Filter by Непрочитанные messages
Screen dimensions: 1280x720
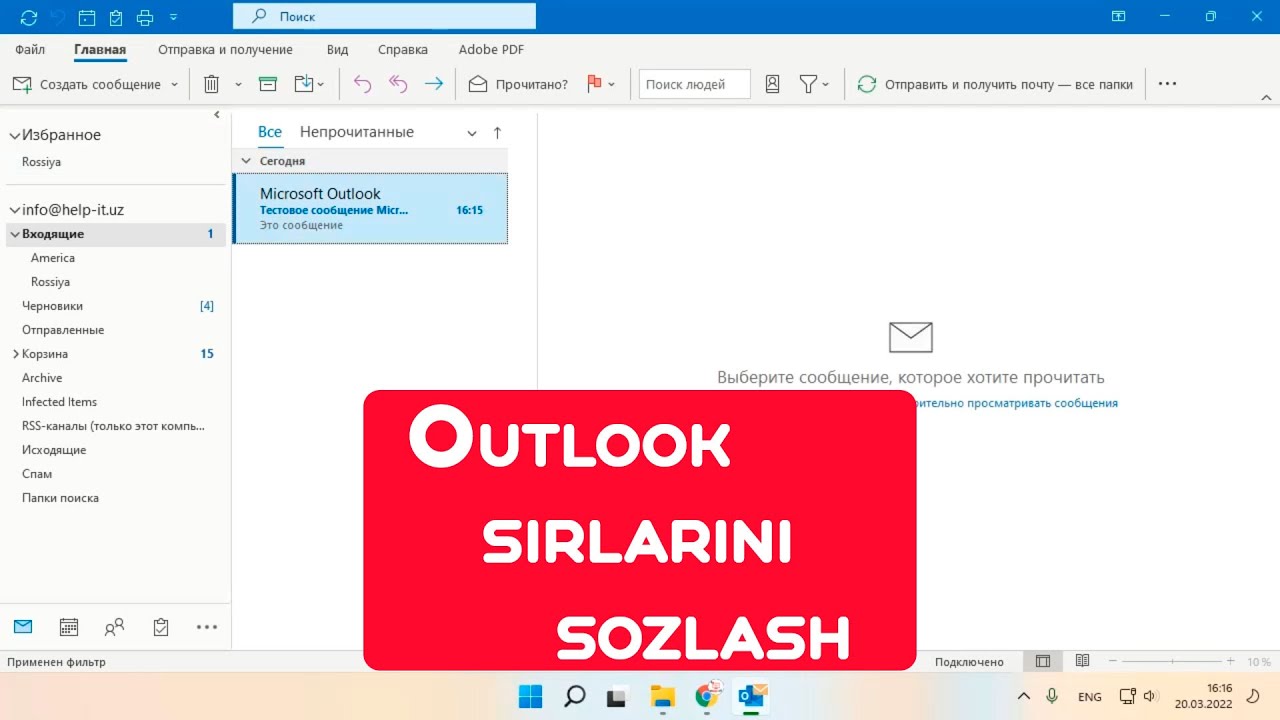pos(357,132)
